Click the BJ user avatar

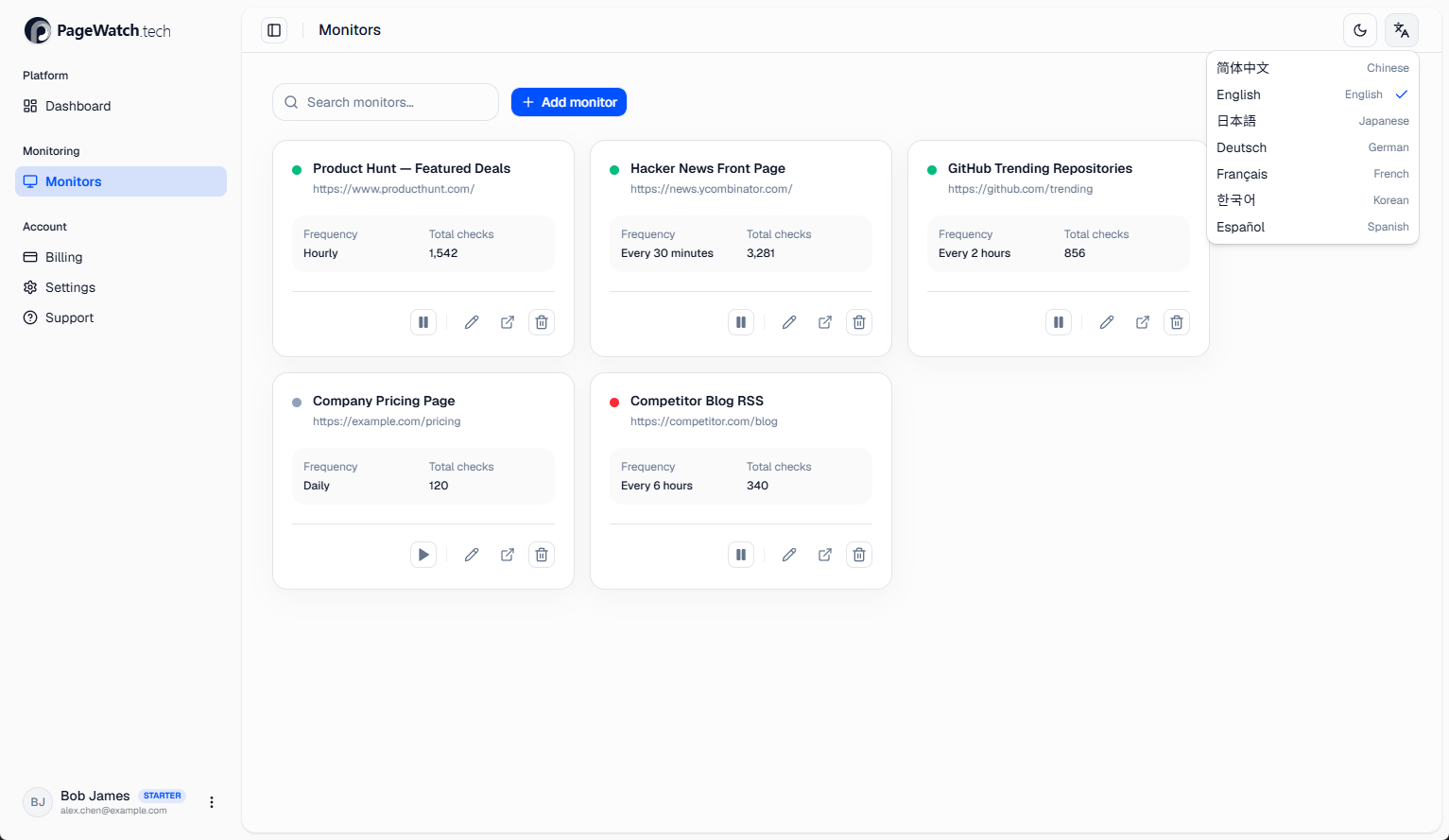(38, 802)
